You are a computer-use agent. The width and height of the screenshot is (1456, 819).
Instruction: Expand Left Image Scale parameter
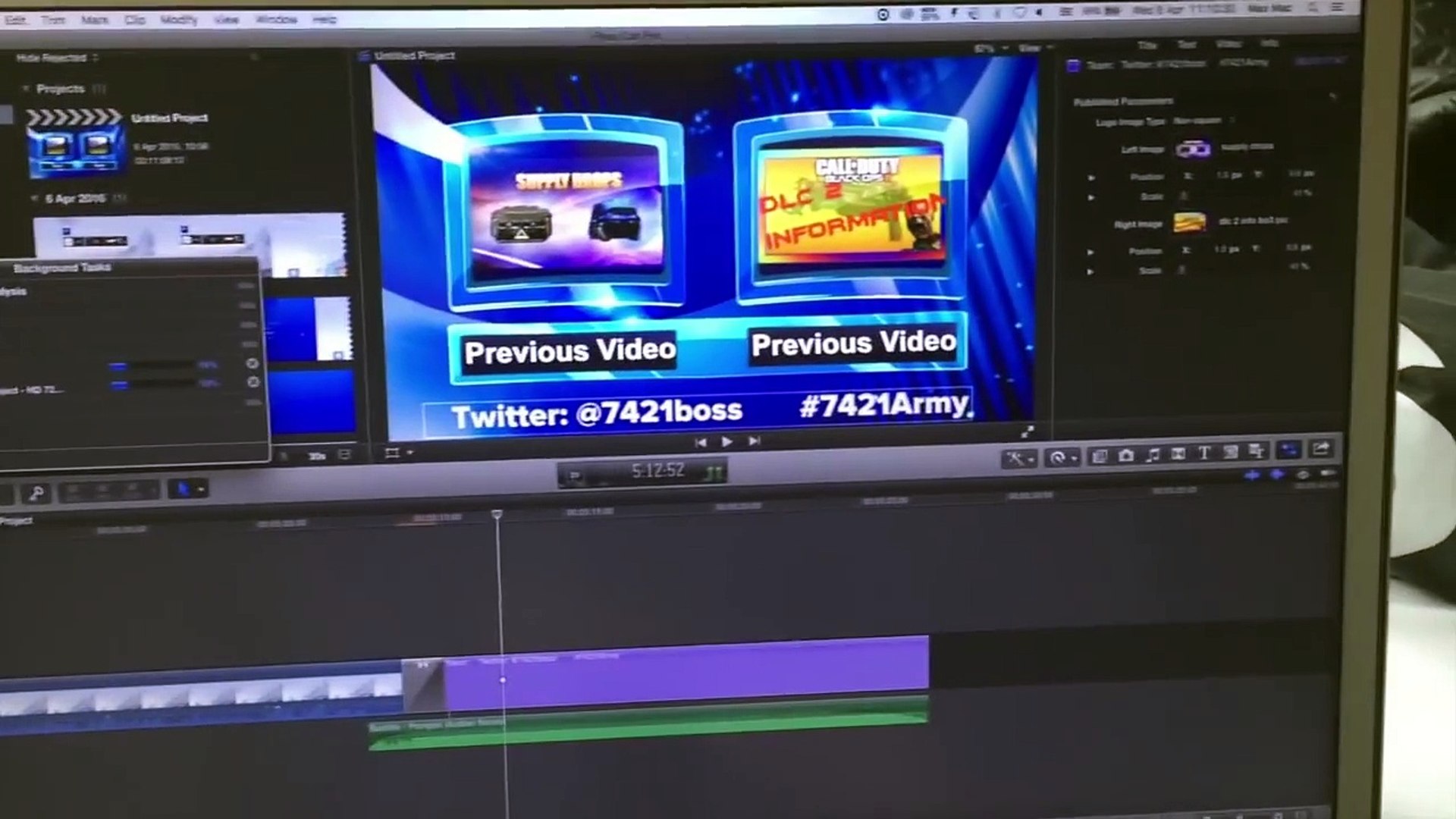click(x=1091, y=197)
